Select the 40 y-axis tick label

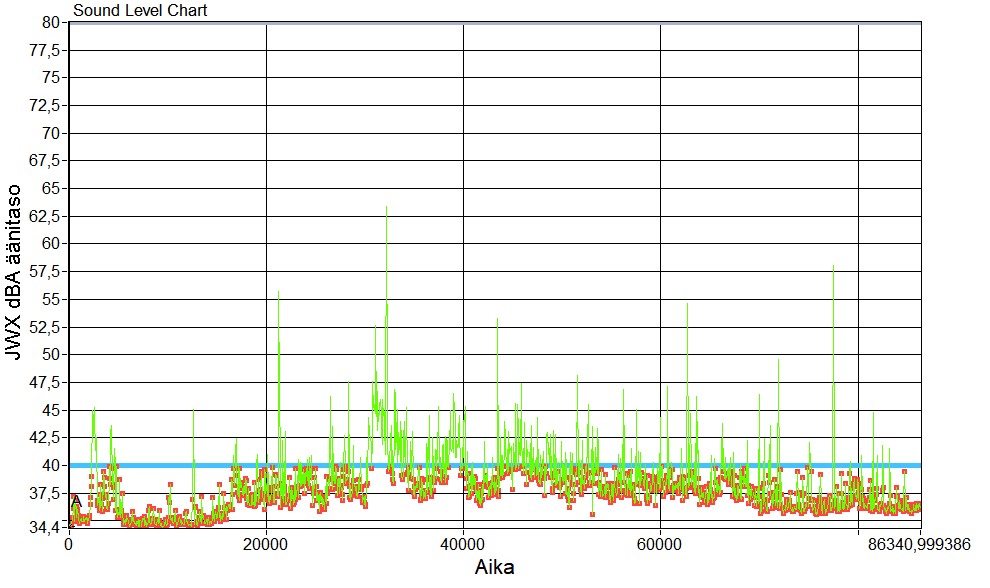tap(54, 465)
